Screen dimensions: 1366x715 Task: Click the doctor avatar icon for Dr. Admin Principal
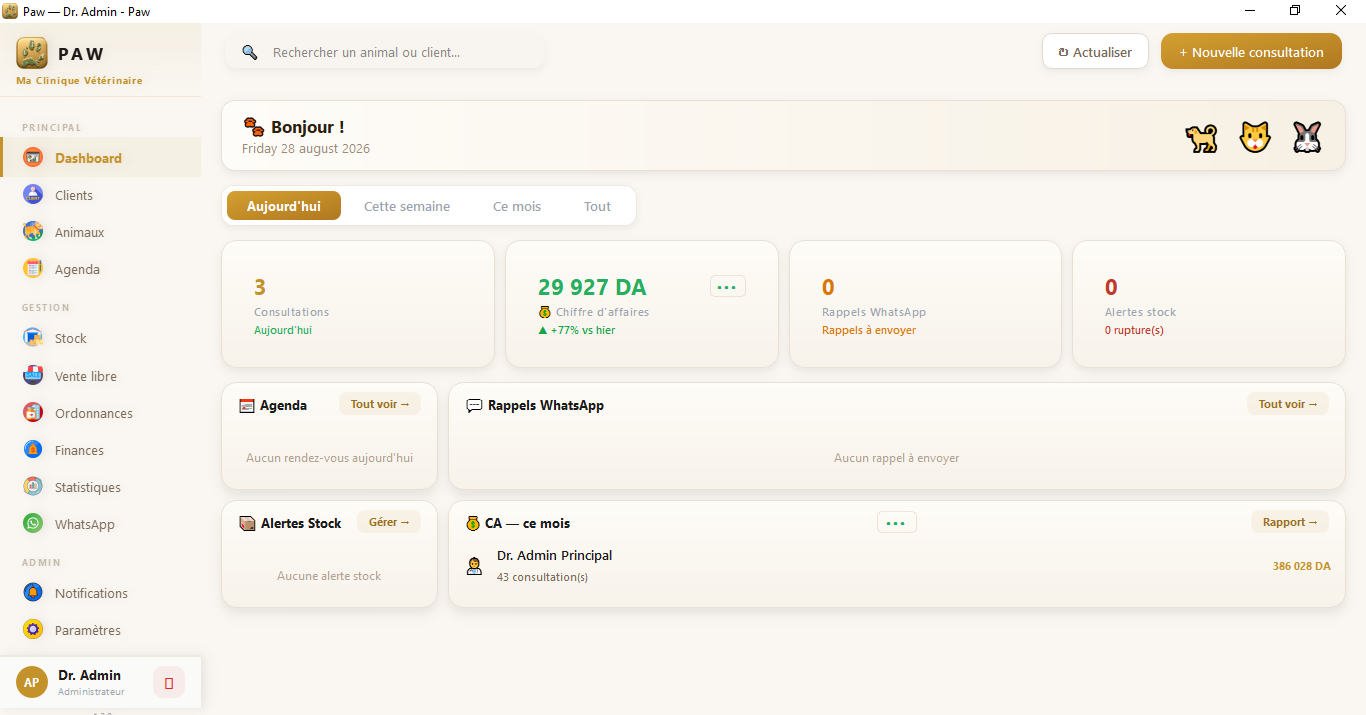click(x=474, y=566)
